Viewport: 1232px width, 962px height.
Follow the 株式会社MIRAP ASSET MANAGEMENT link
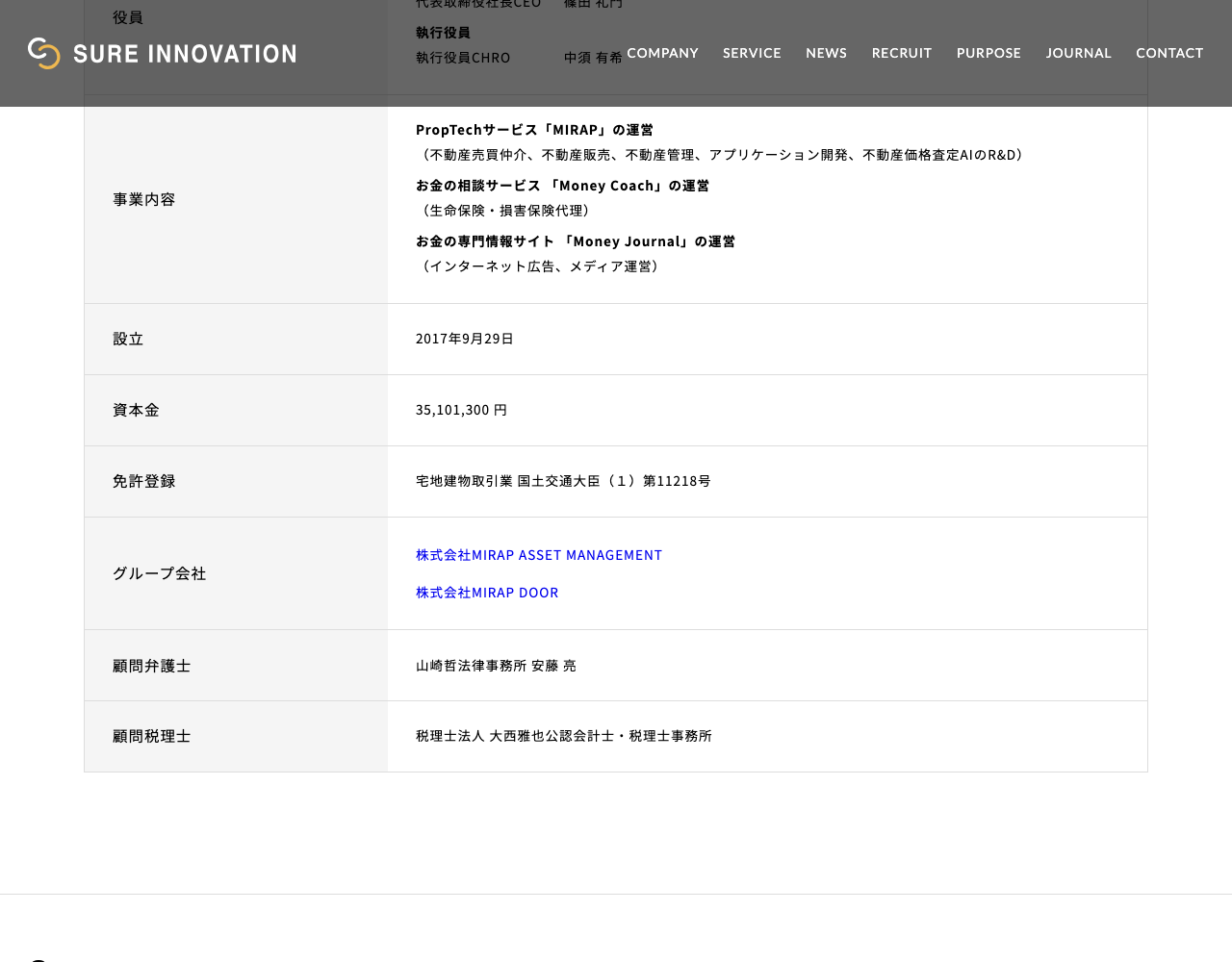(x=539, y=555)
